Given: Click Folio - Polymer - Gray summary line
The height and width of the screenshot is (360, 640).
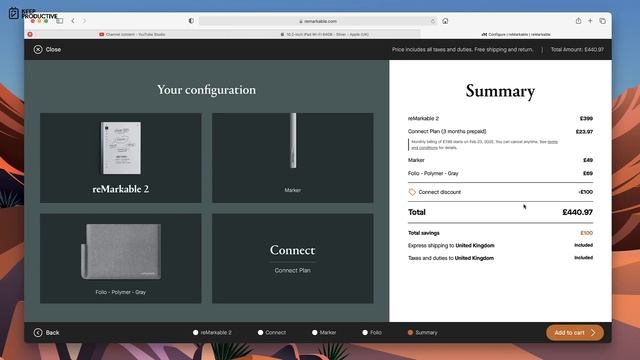Looking at the screenshot, I should pos(500,173).
